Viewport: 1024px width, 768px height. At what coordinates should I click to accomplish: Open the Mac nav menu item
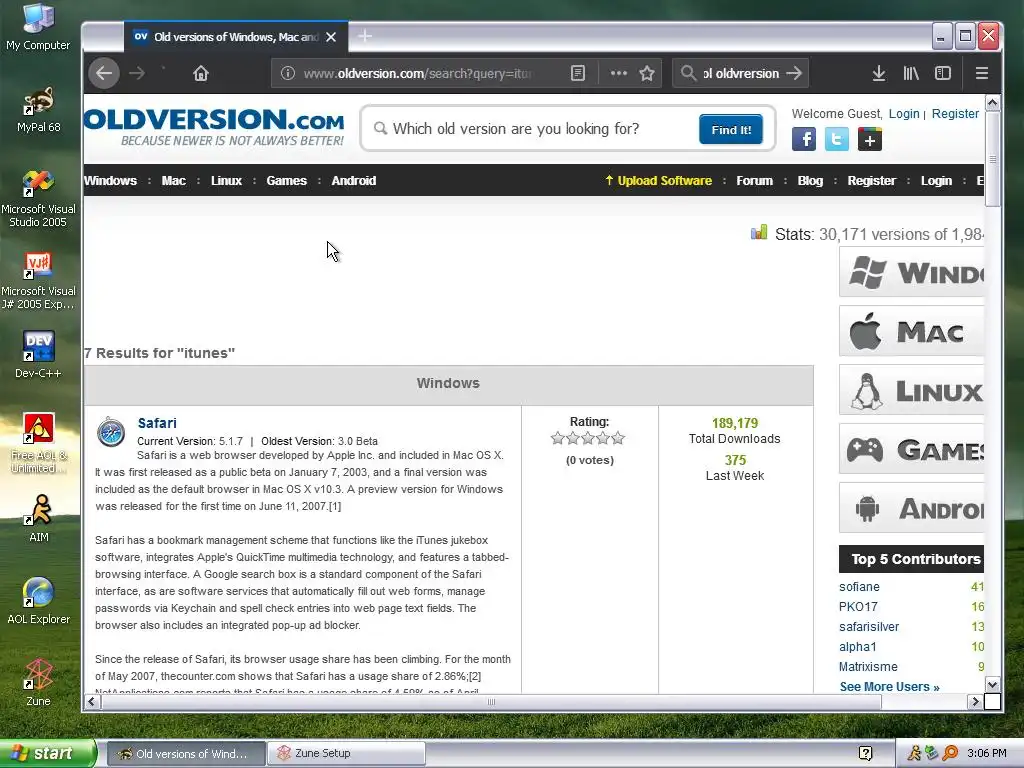174,180
